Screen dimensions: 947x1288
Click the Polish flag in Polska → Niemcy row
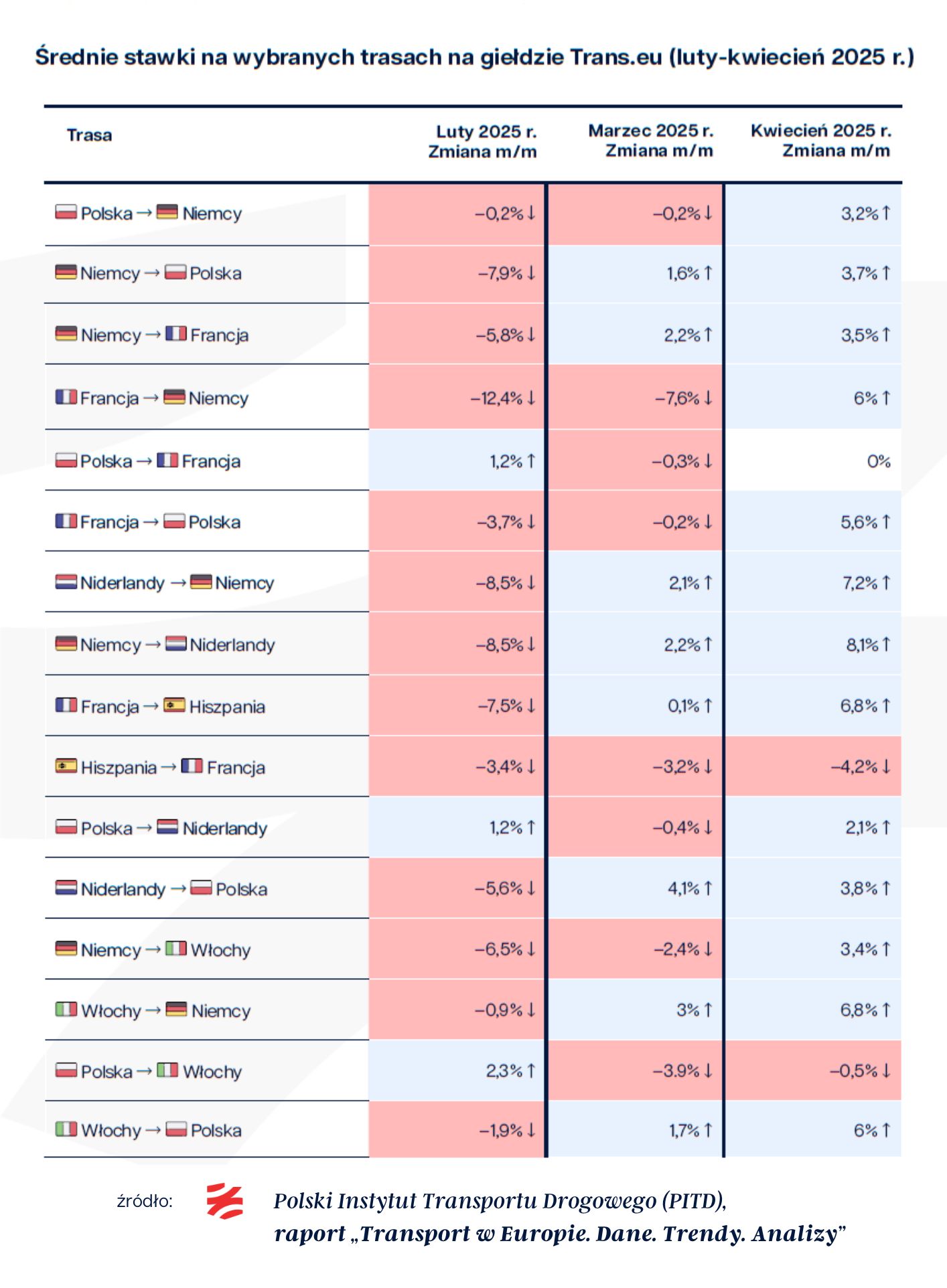(x=66, y=213)
